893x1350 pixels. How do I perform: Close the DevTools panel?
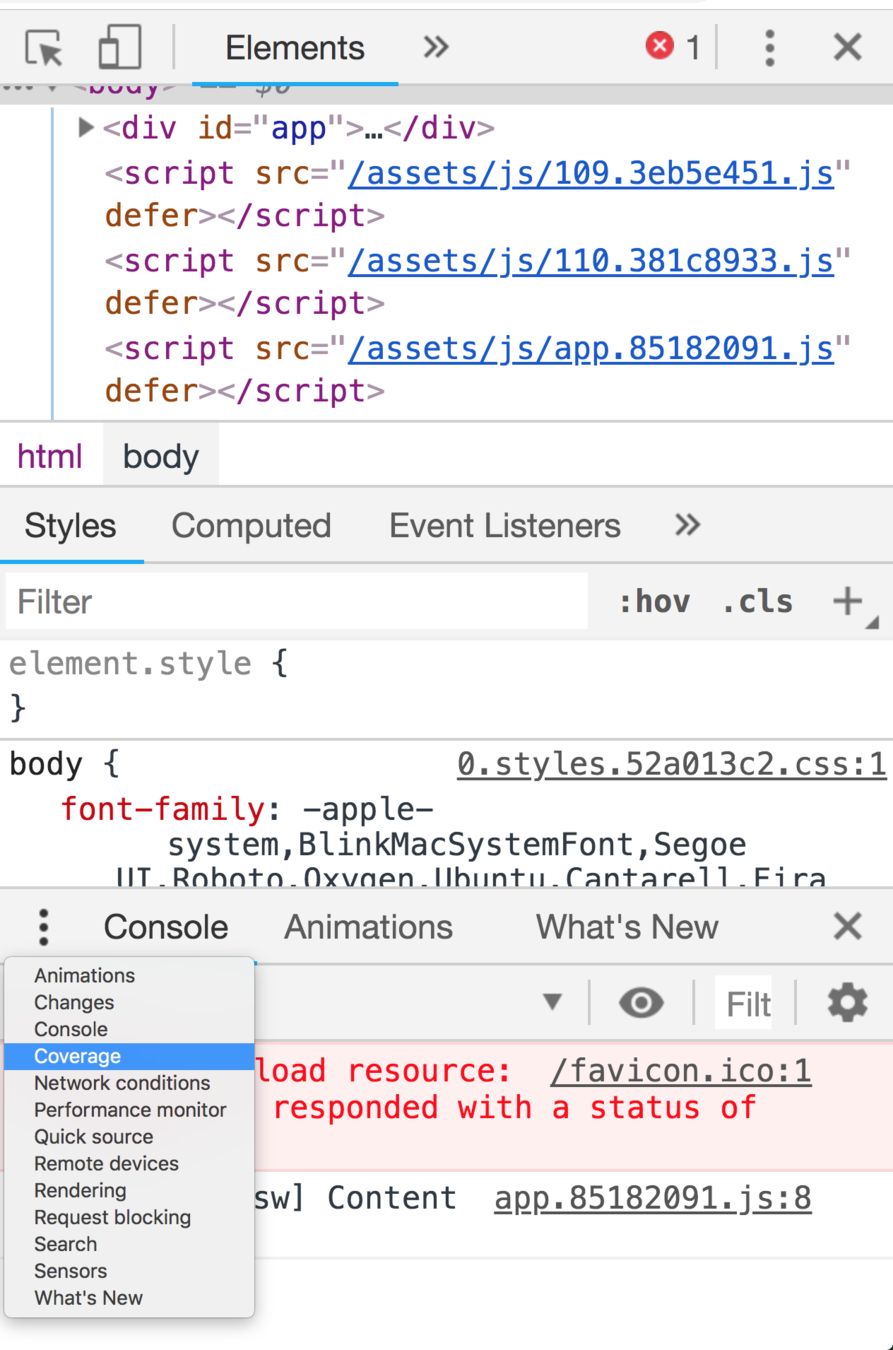[x=847, y=47]
